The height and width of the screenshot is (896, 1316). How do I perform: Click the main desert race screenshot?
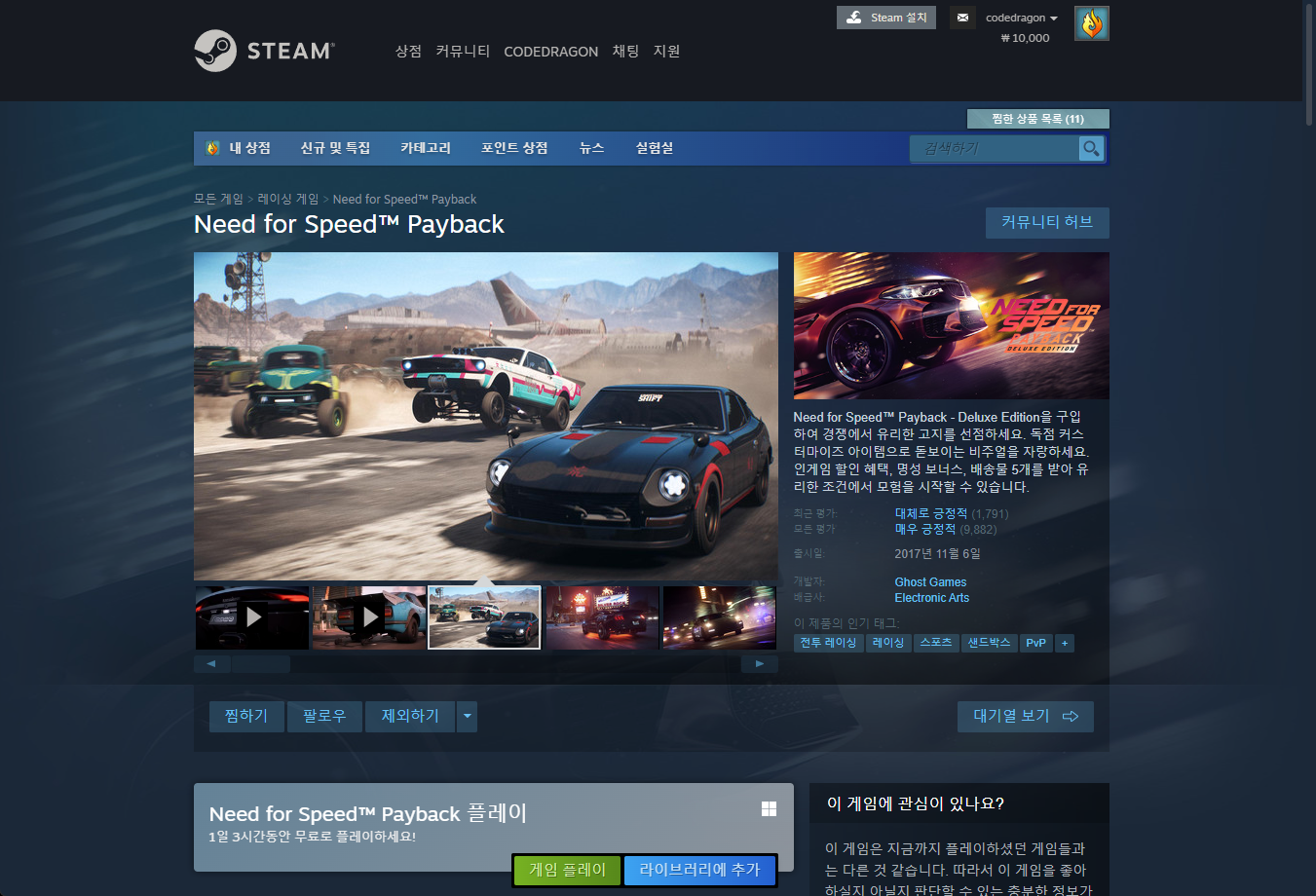pos(486,417)
